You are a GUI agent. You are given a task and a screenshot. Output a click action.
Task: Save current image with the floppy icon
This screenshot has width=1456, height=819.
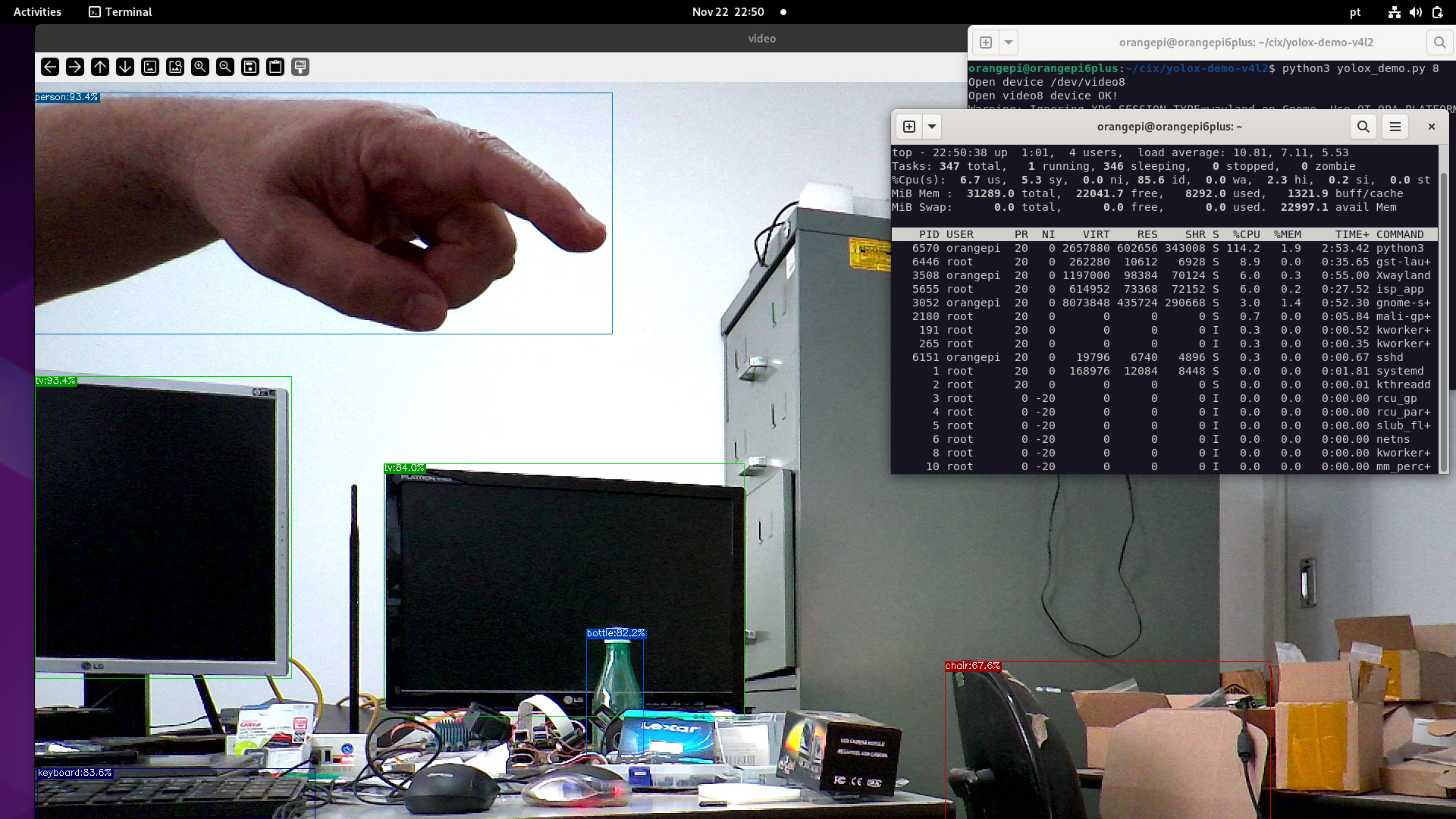coord(250,67)
